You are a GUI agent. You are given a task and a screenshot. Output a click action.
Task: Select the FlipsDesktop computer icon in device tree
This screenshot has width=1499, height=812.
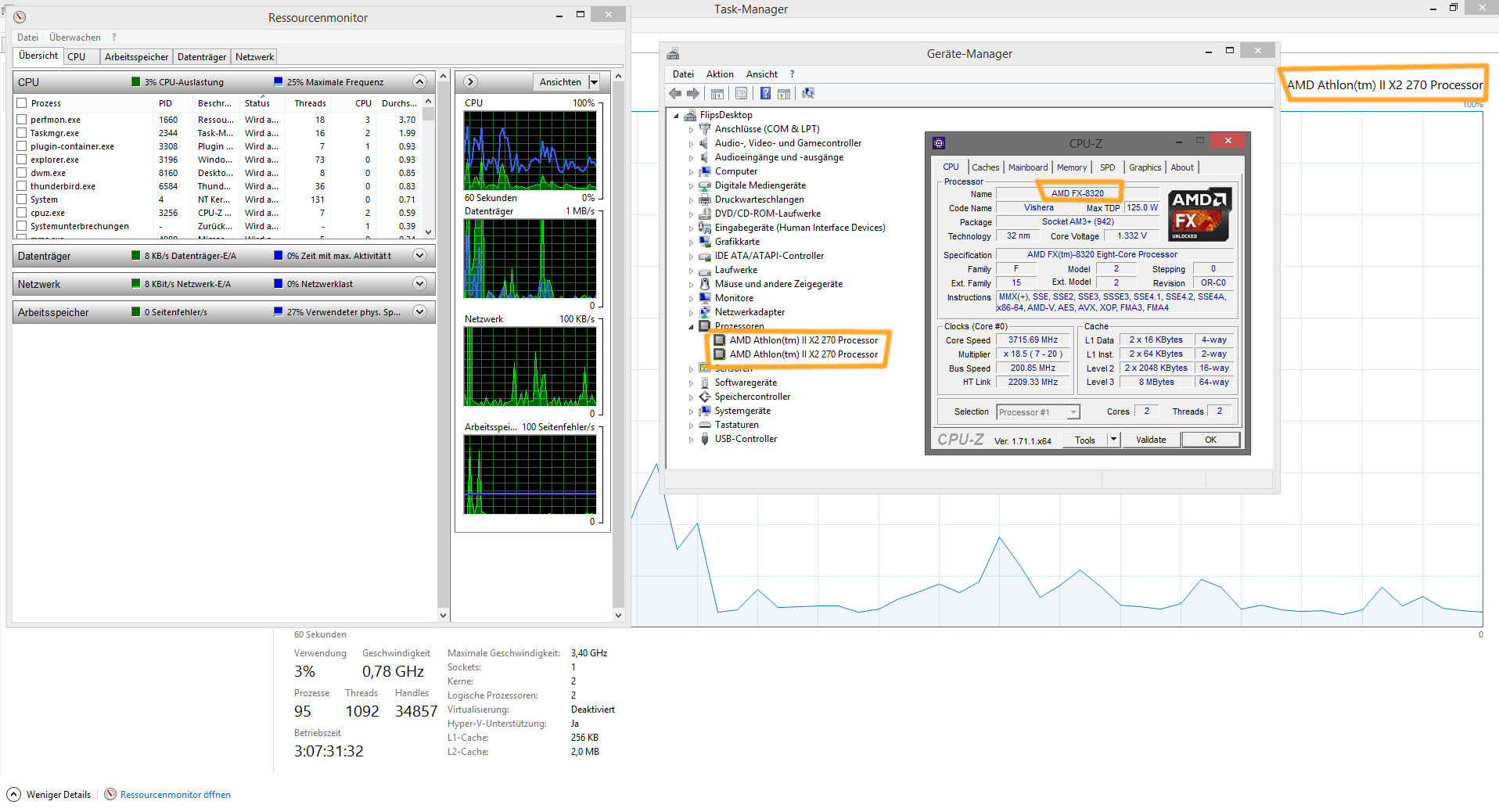(690, 115)
